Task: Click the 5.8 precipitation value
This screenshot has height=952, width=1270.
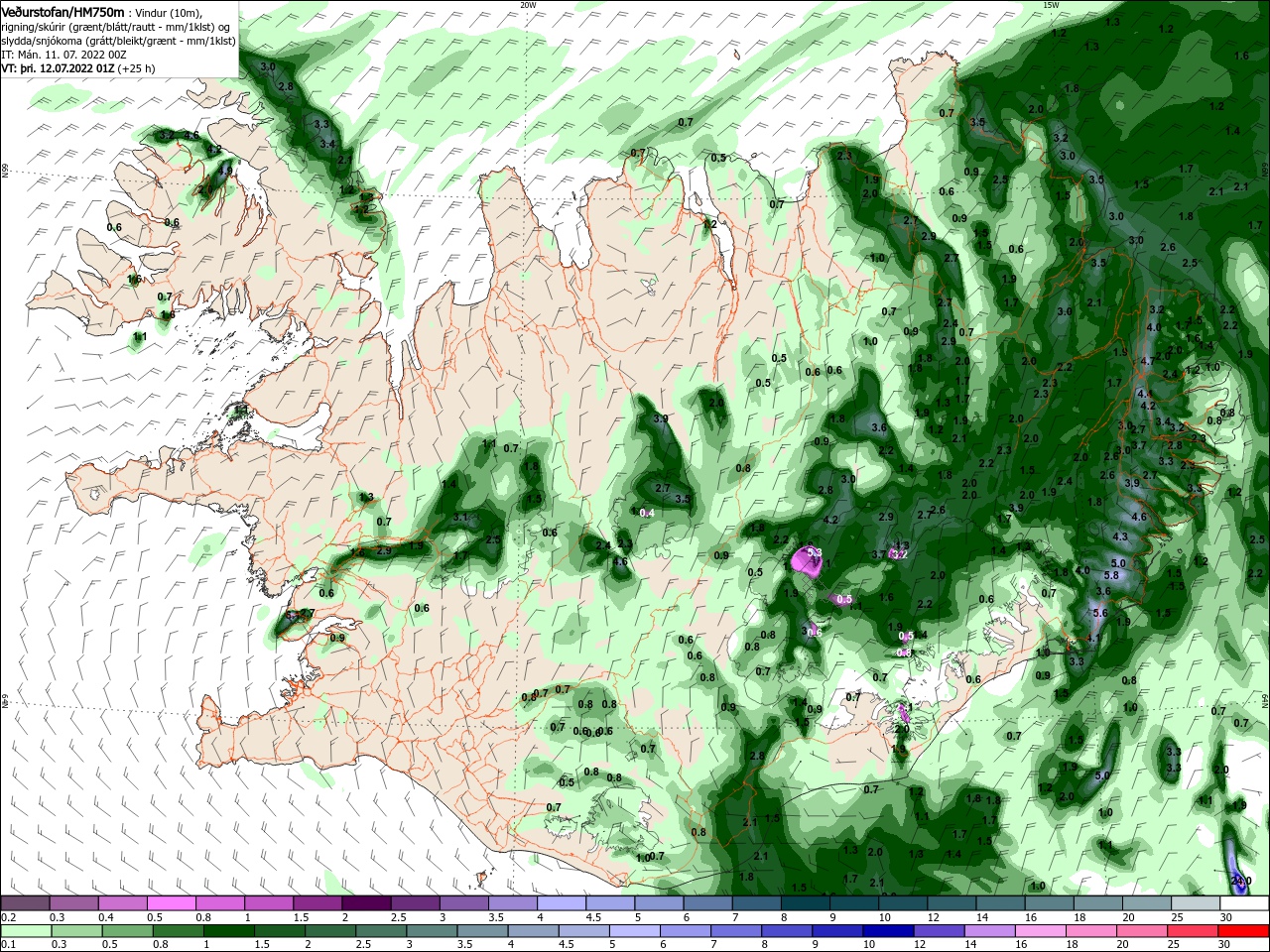Action: point(1111,575)
